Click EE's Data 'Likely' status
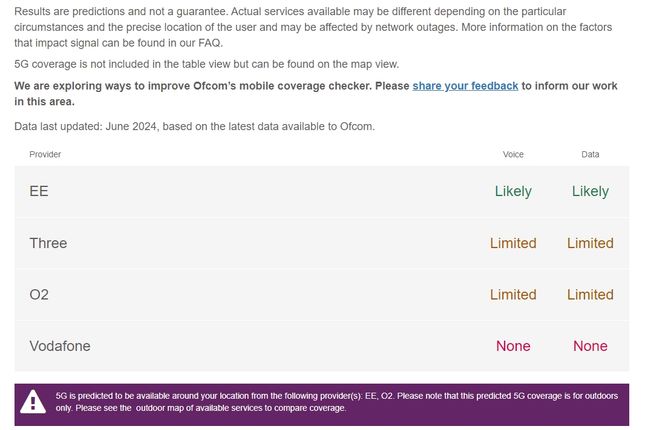Screen dimensions: 645x430 tap(590, 191)
